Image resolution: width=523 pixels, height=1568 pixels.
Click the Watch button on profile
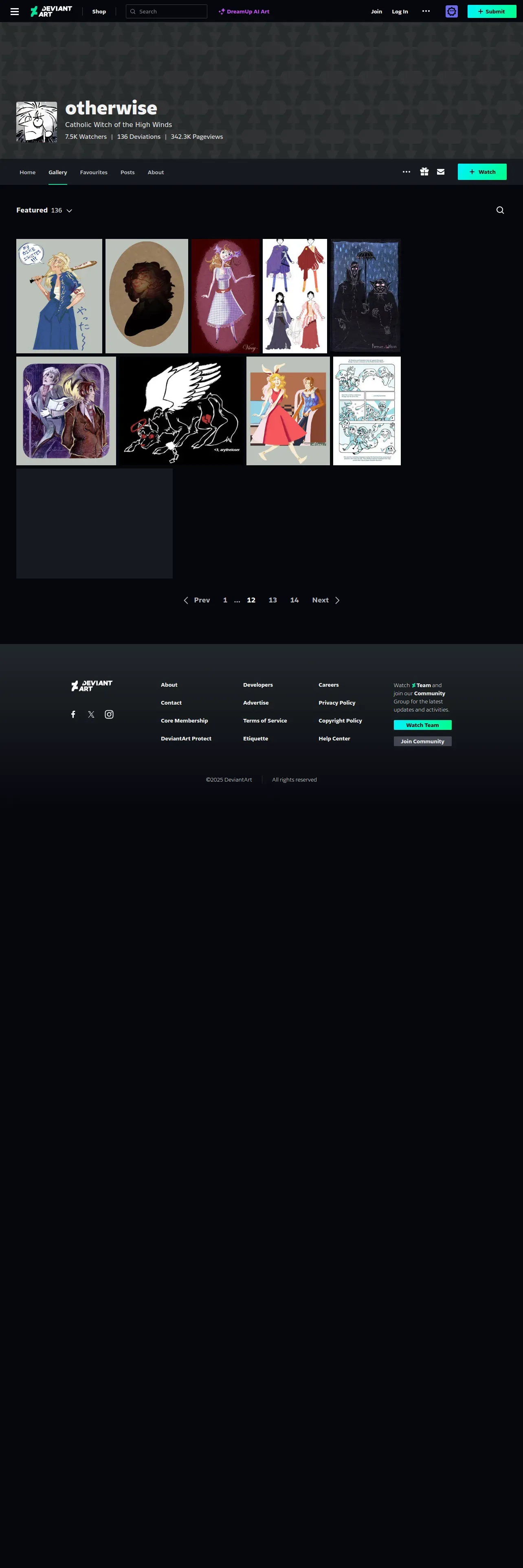482,172
